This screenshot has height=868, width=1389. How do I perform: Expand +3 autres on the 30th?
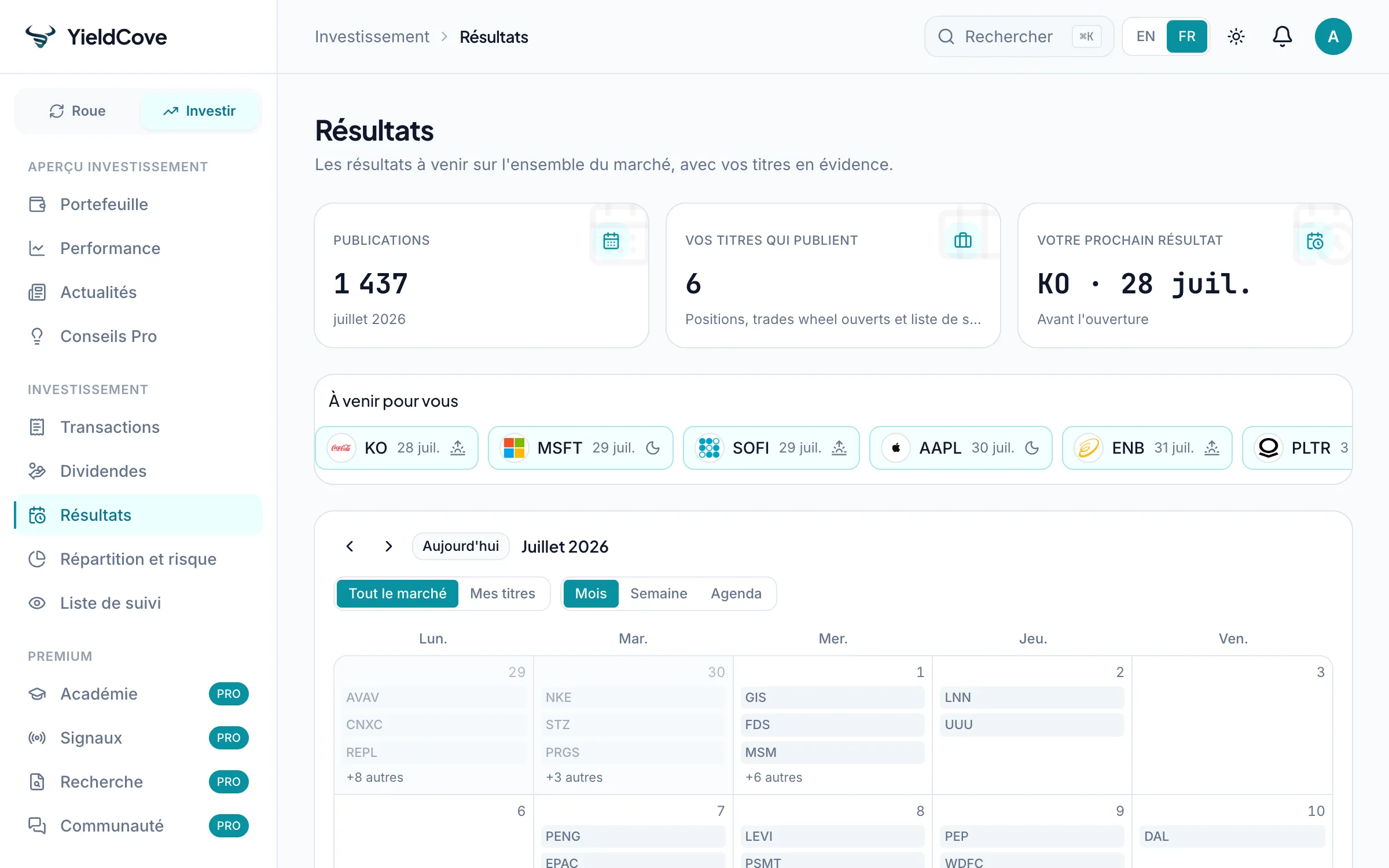pyautogui.click(x=574, y=777)
